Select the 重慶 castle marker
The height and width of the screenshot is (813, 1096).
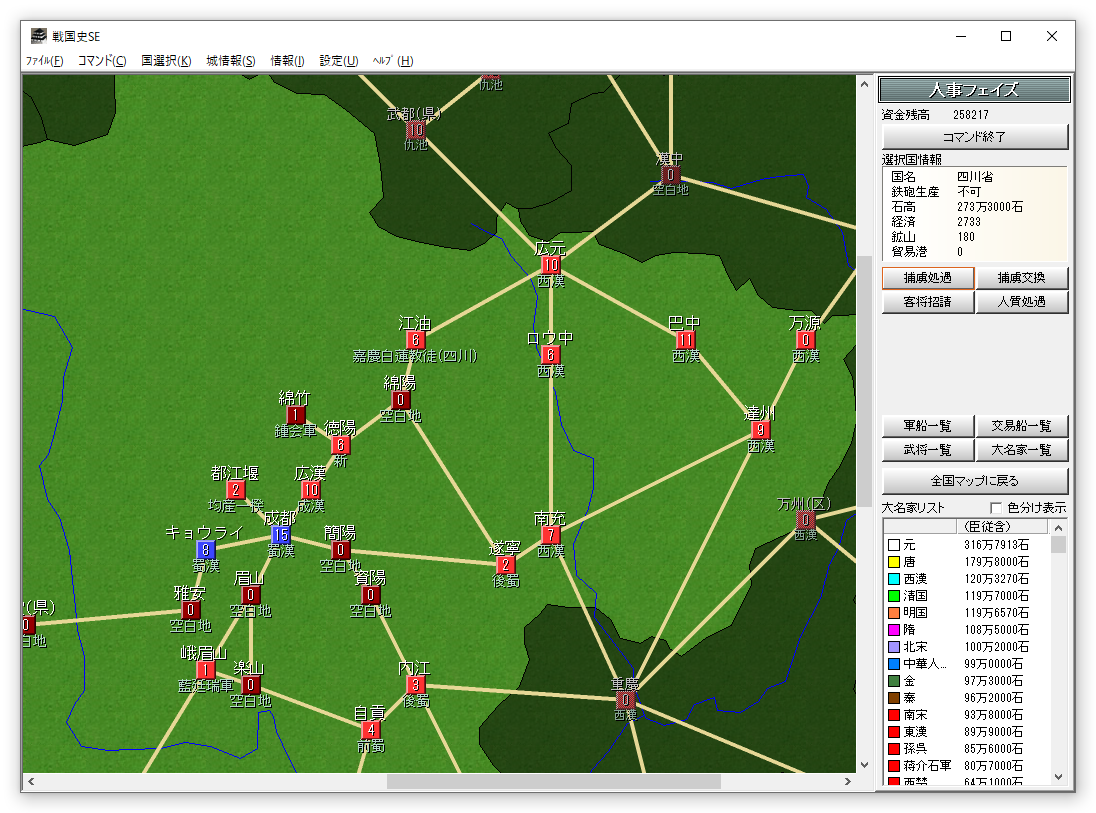point(625,700)
